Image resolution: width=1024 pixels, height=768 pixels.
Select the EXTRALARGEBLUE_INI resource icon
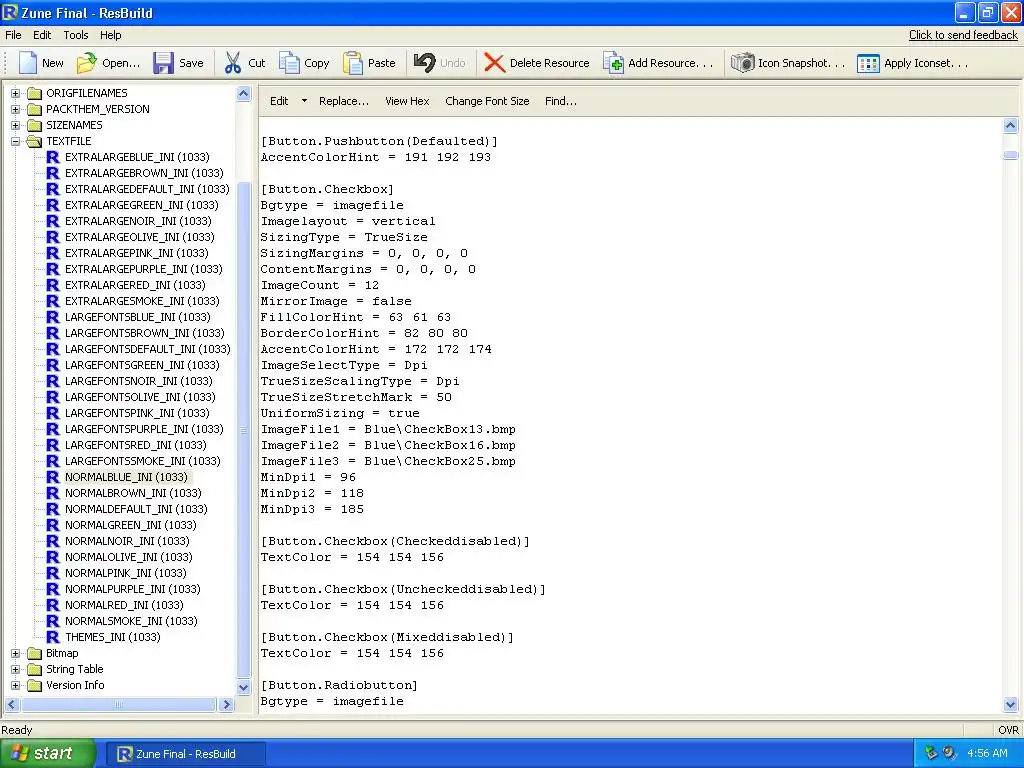[53, 157]
